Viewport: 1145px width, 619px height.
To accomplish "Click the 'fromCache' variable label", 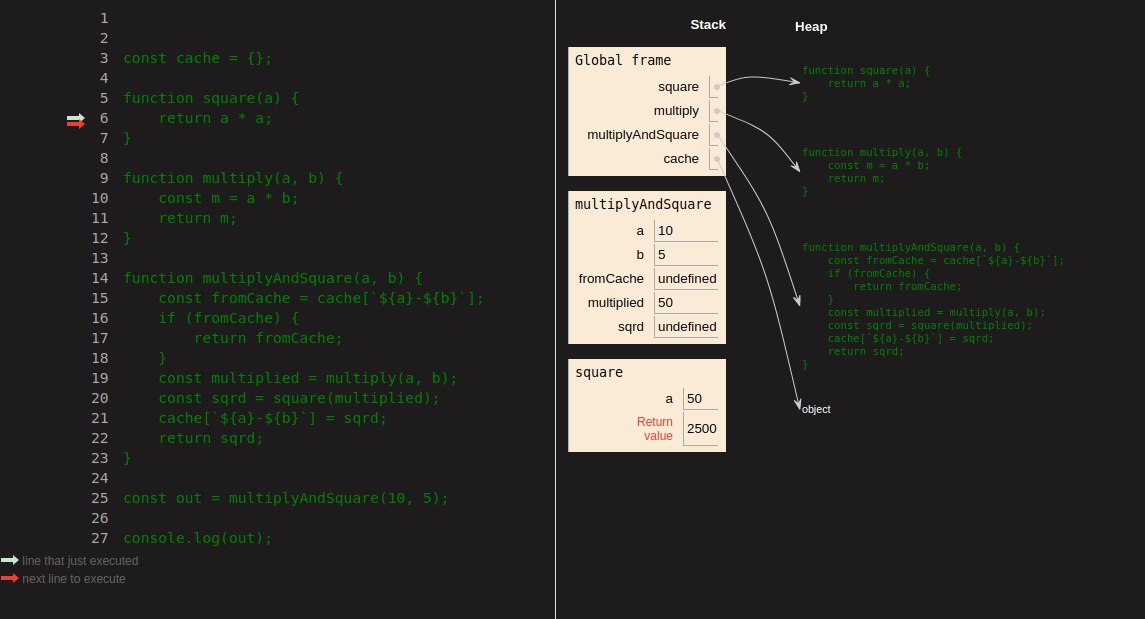I will click(610, 279).
